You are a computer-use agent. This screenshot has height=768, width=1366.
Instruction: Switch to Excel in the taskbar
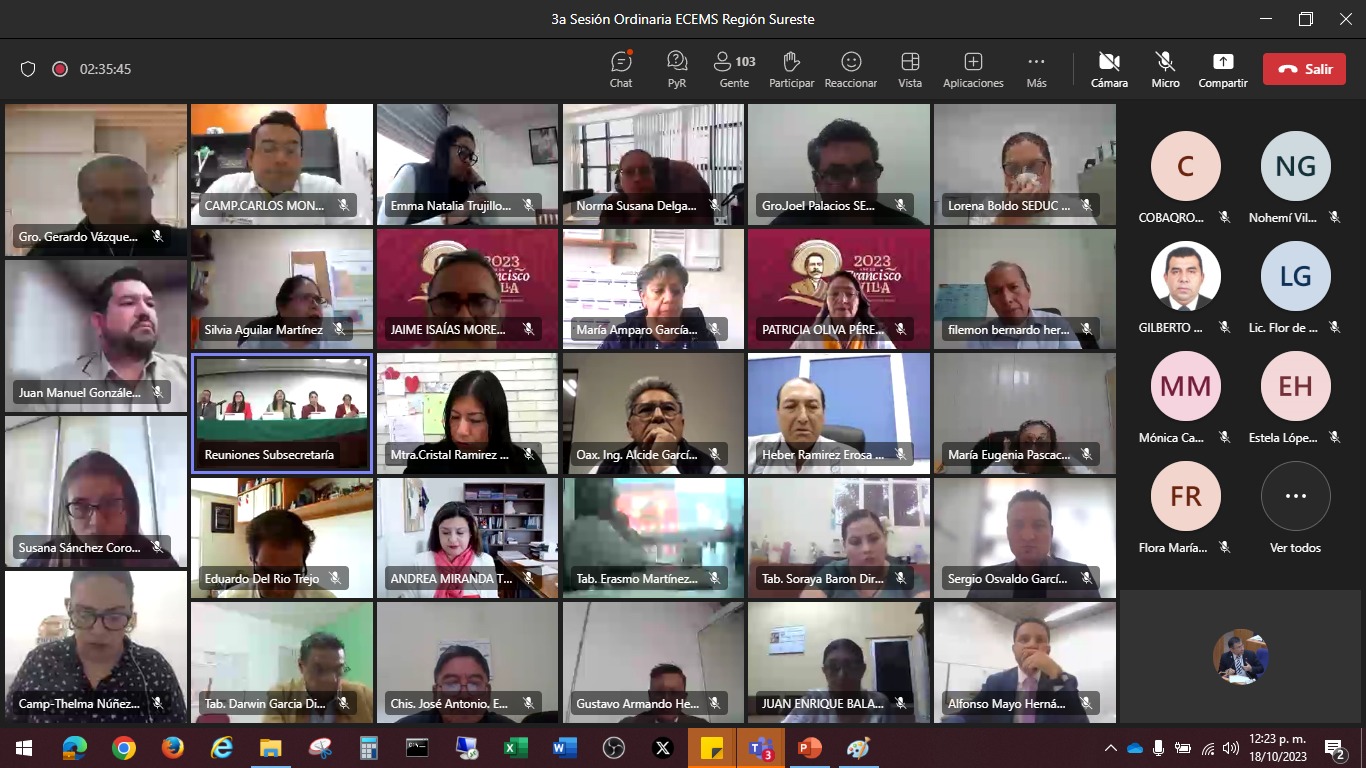point(516,748)
